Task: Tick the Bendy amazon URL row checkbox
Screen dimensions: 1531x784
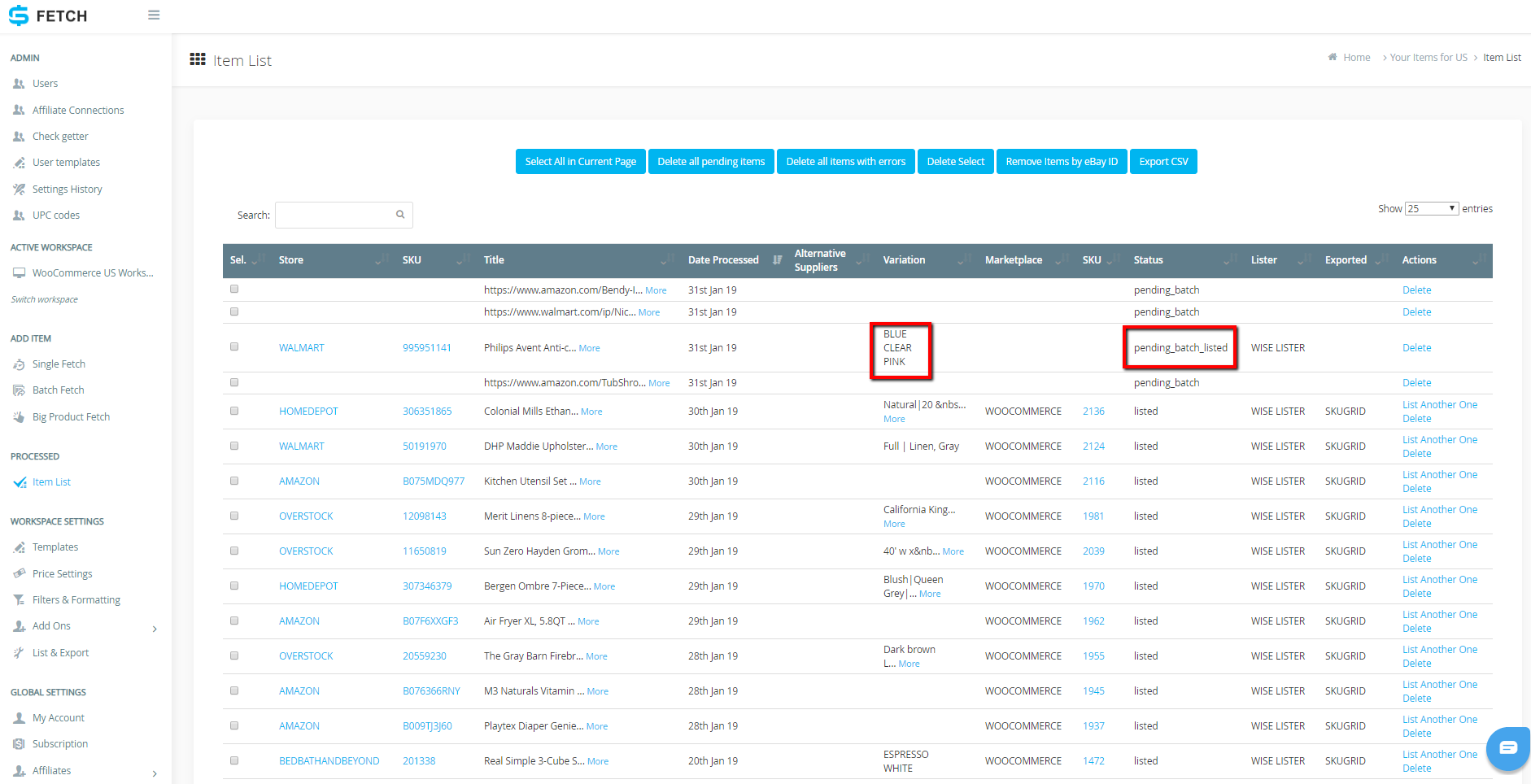Action: (x=234, y=289)
